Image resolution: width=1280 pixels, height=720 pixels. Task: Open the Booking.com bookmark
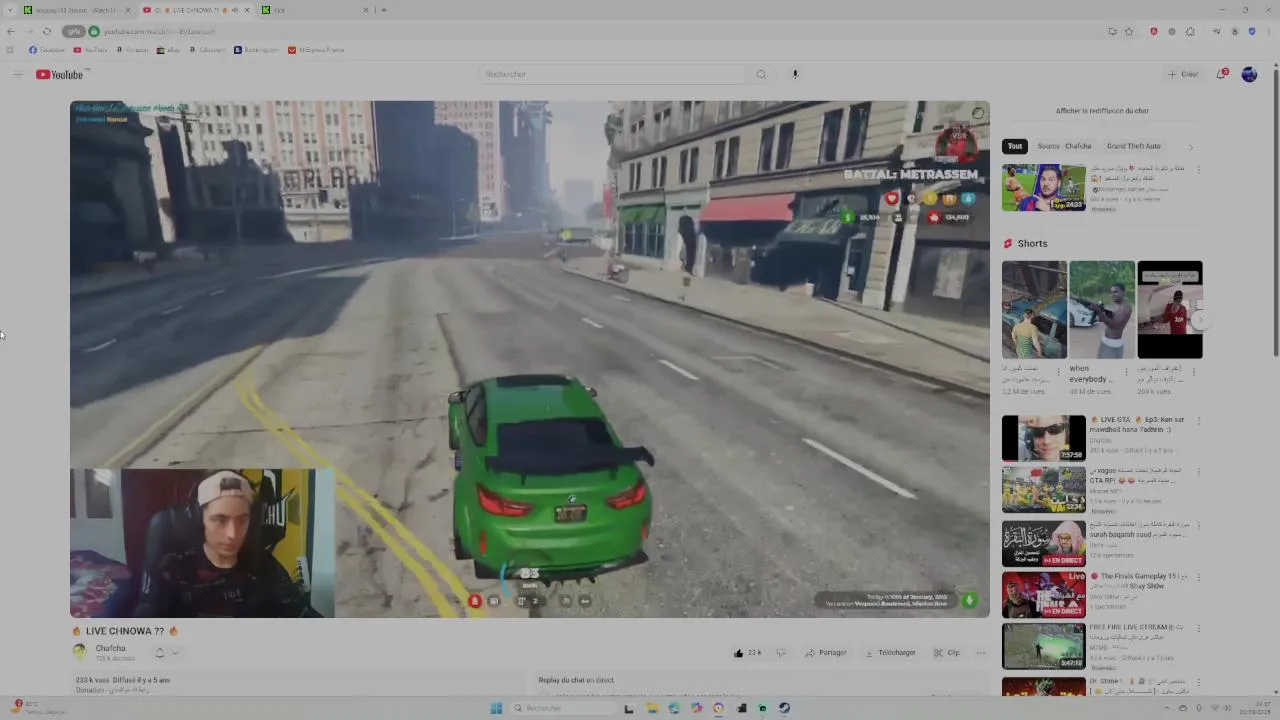(257, 50)
